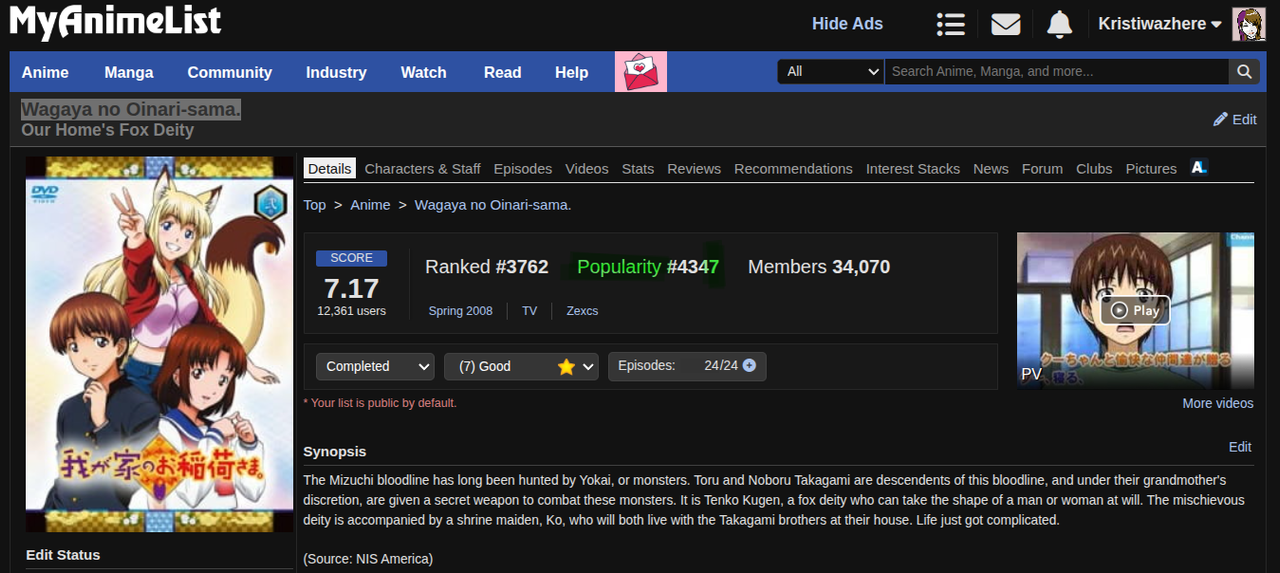
Task: Click the More videos link
Action: coord(1218,403)
